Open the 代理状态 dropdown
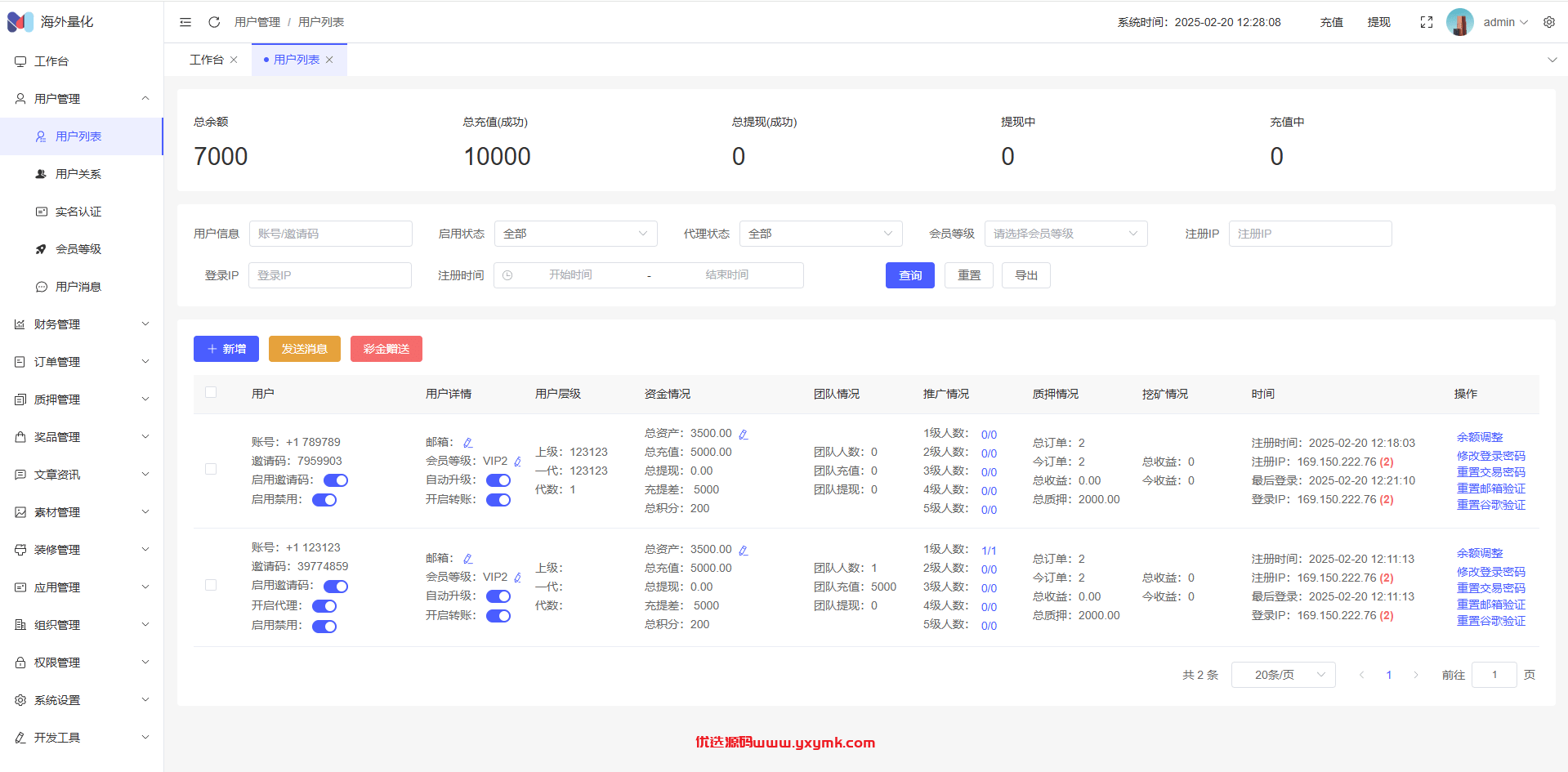The height and width of the screenshot is (772, 1568). coord(821,234)
